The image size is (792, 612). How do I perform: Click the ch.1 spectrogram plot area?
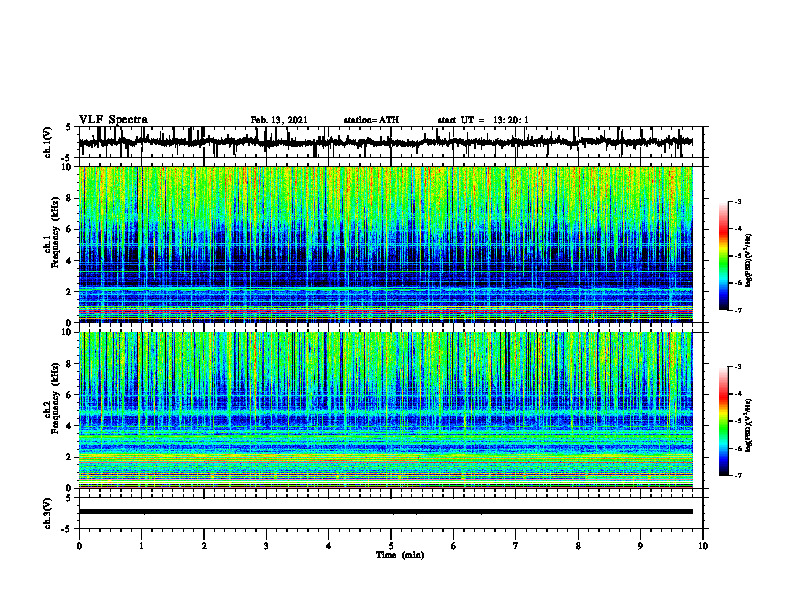tap(386, 244)
